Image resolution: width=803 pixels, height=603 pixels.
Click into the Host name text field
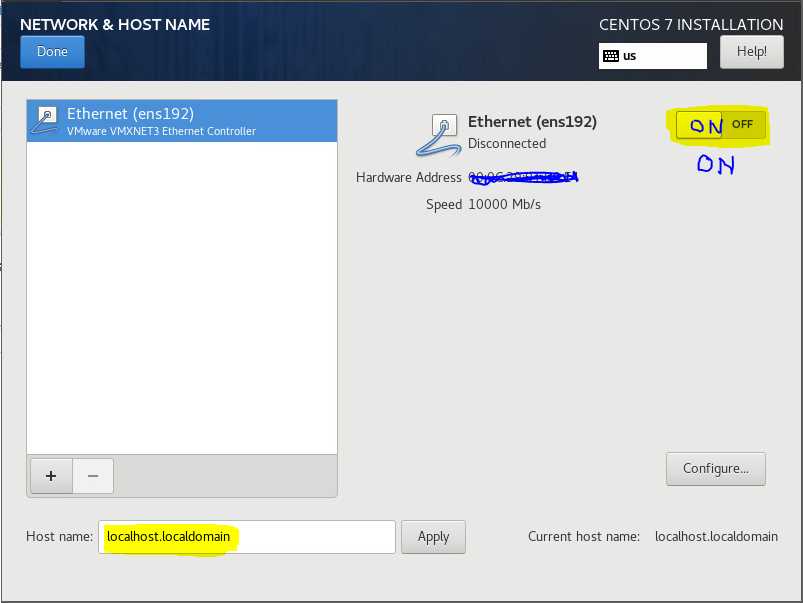(x=300, y=537)
